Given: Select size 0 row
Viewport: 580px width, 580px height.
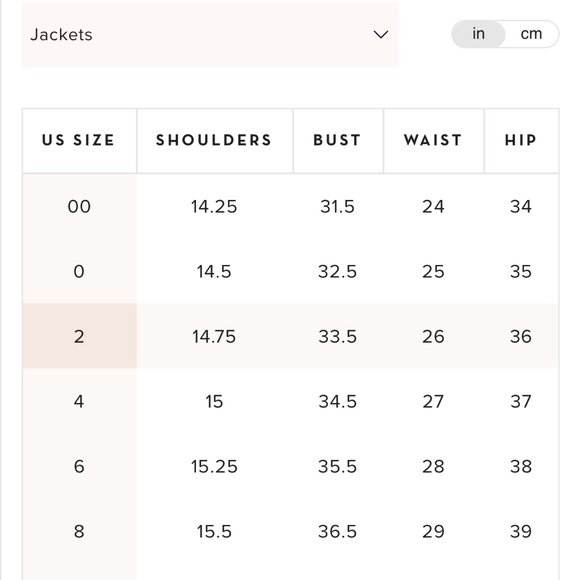Looking at the screenshot, I should [x=290, y=272].
